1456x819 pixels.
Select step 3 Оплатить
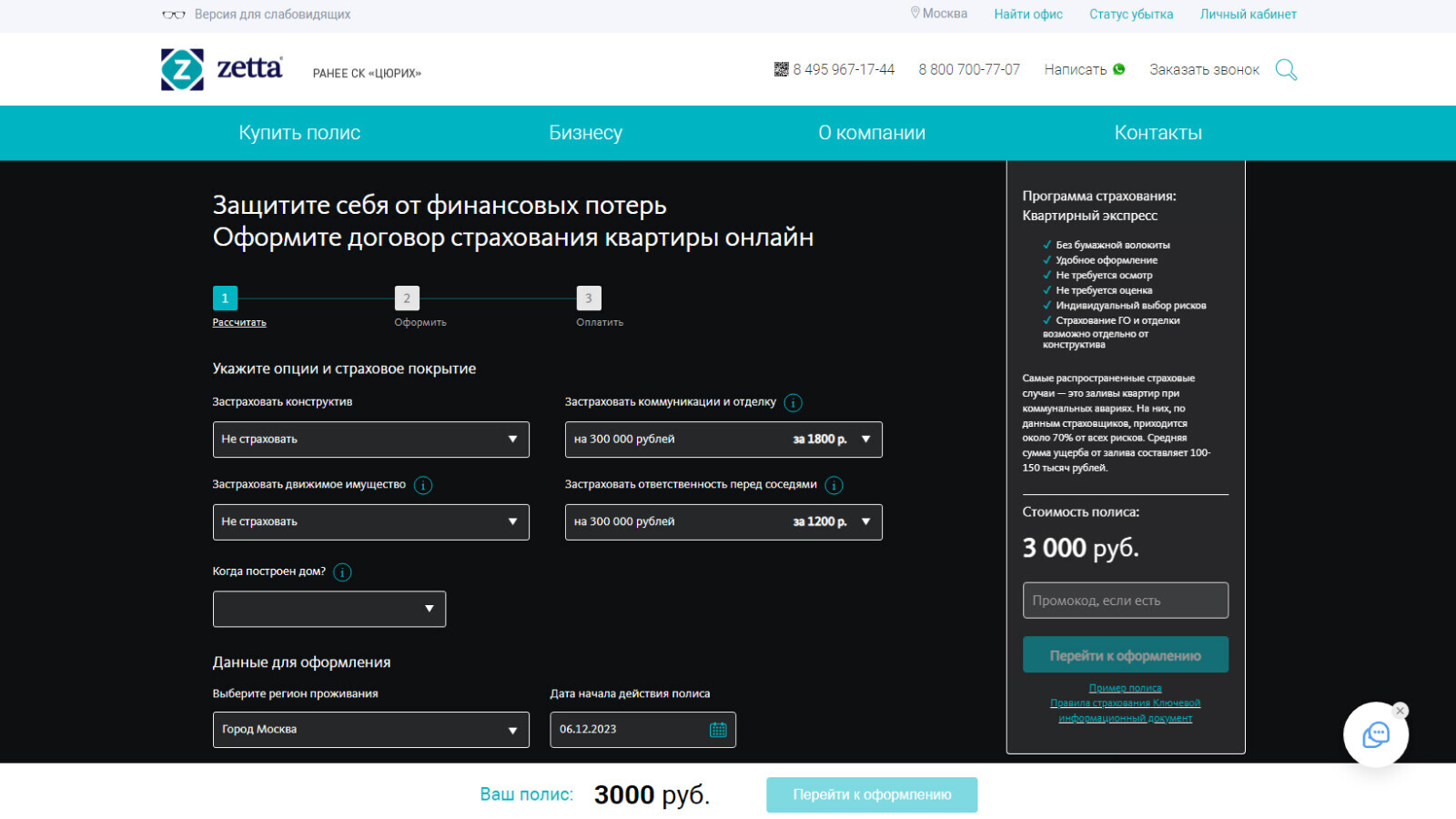pyautogui.click(x=589, y=298)
